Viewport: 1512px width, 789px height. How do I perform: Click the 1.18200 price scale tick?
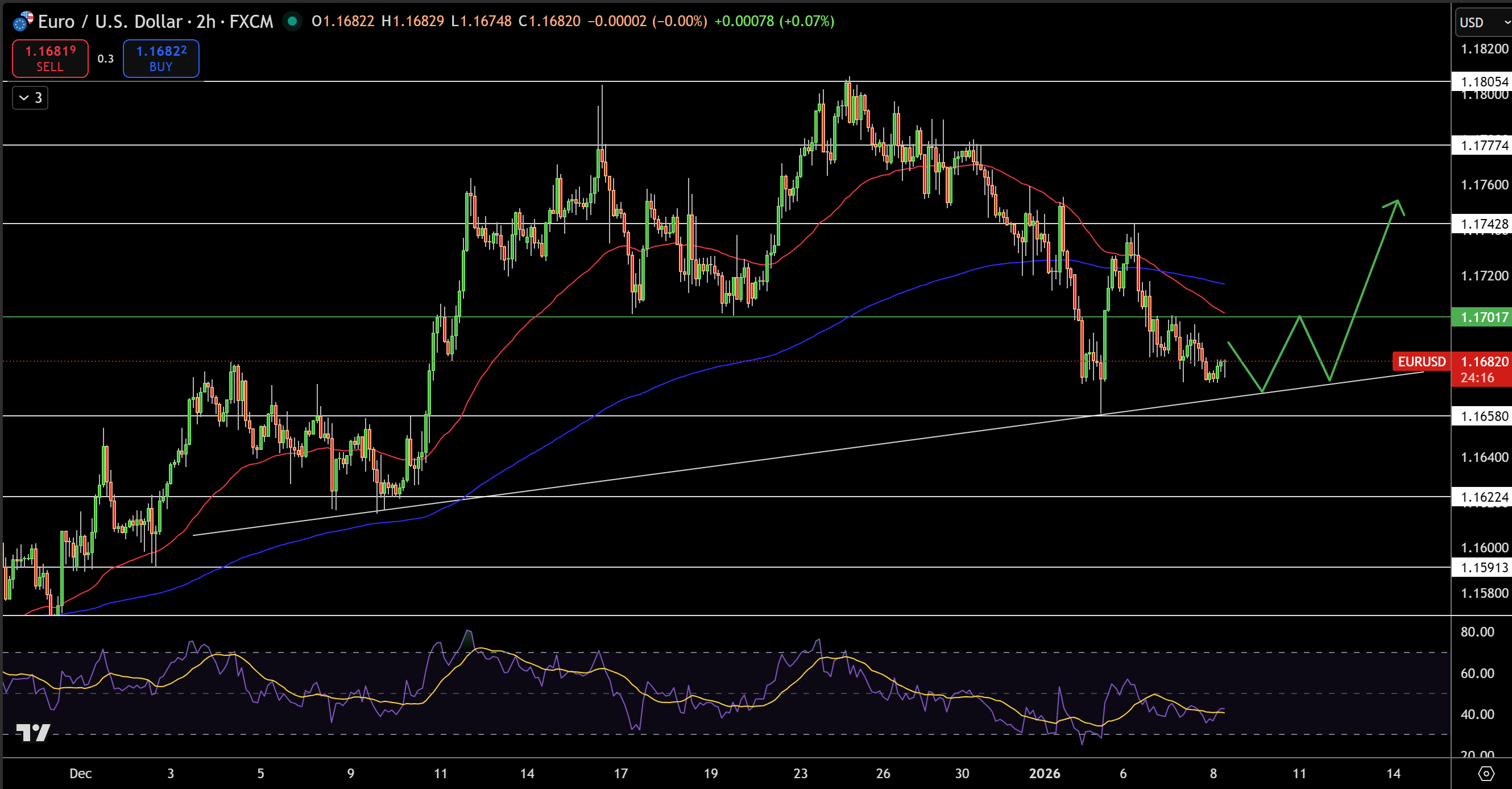point(1484,49)
